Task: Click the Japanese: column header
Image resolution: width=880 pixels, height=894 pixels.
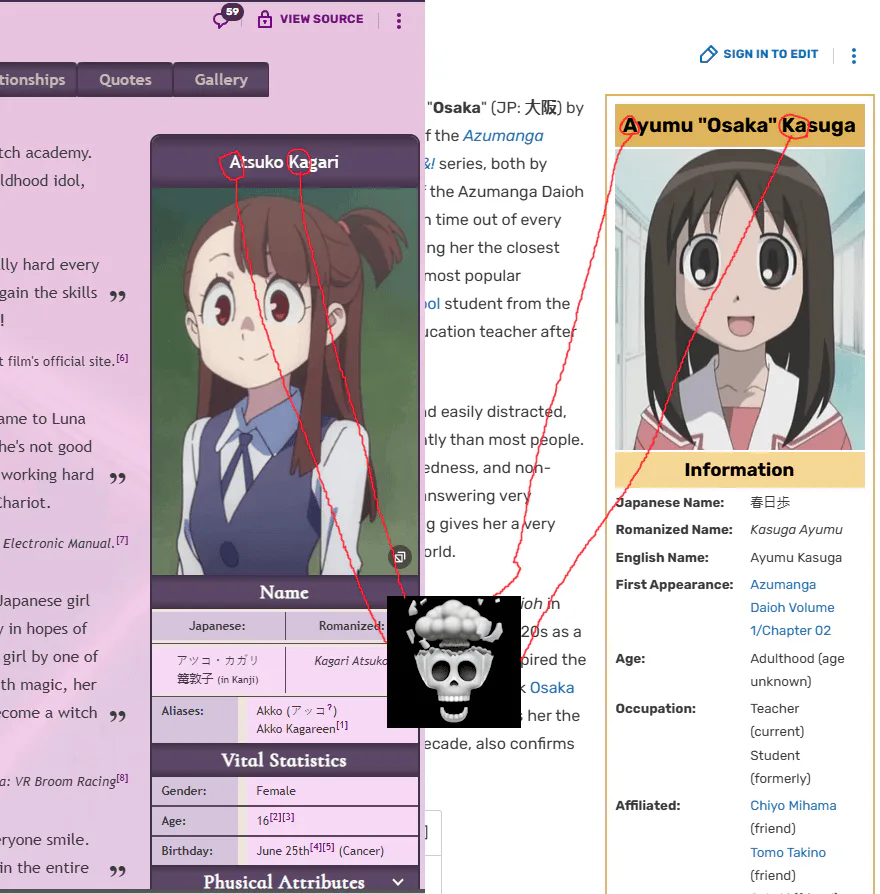Action: point(217,626)
